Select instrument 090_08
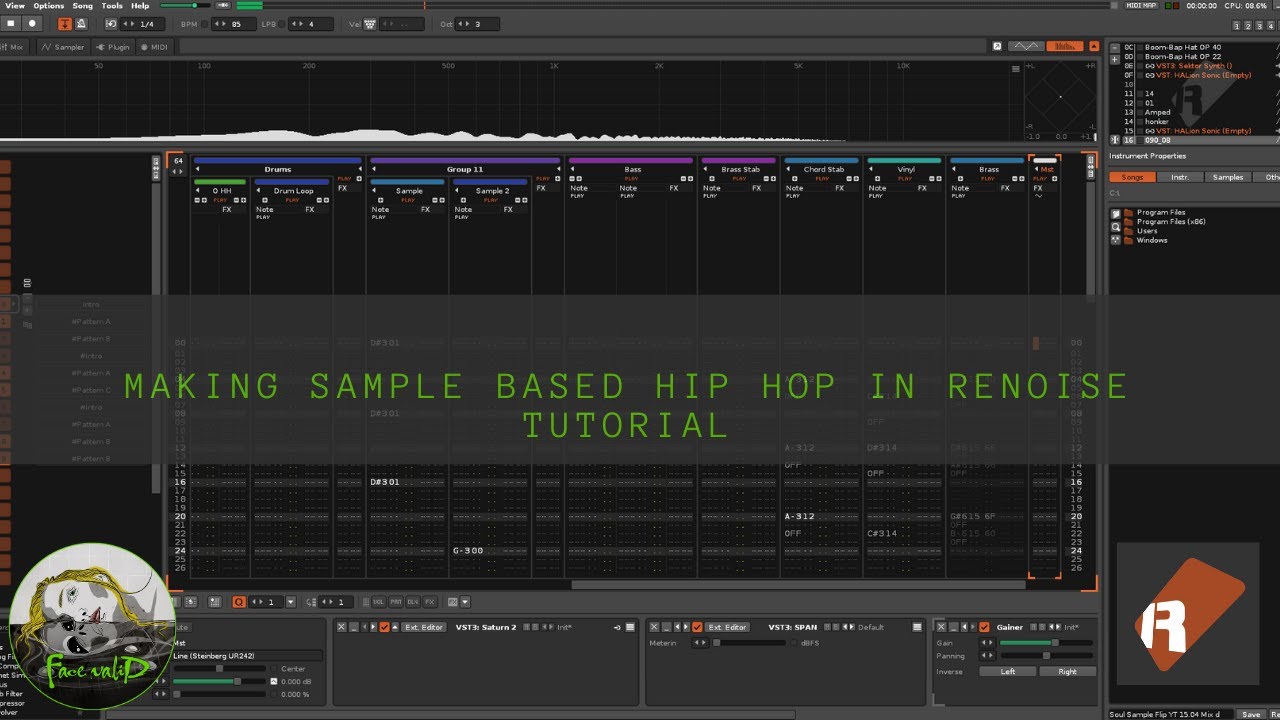1280x720 pixels. click(1159, 141)
